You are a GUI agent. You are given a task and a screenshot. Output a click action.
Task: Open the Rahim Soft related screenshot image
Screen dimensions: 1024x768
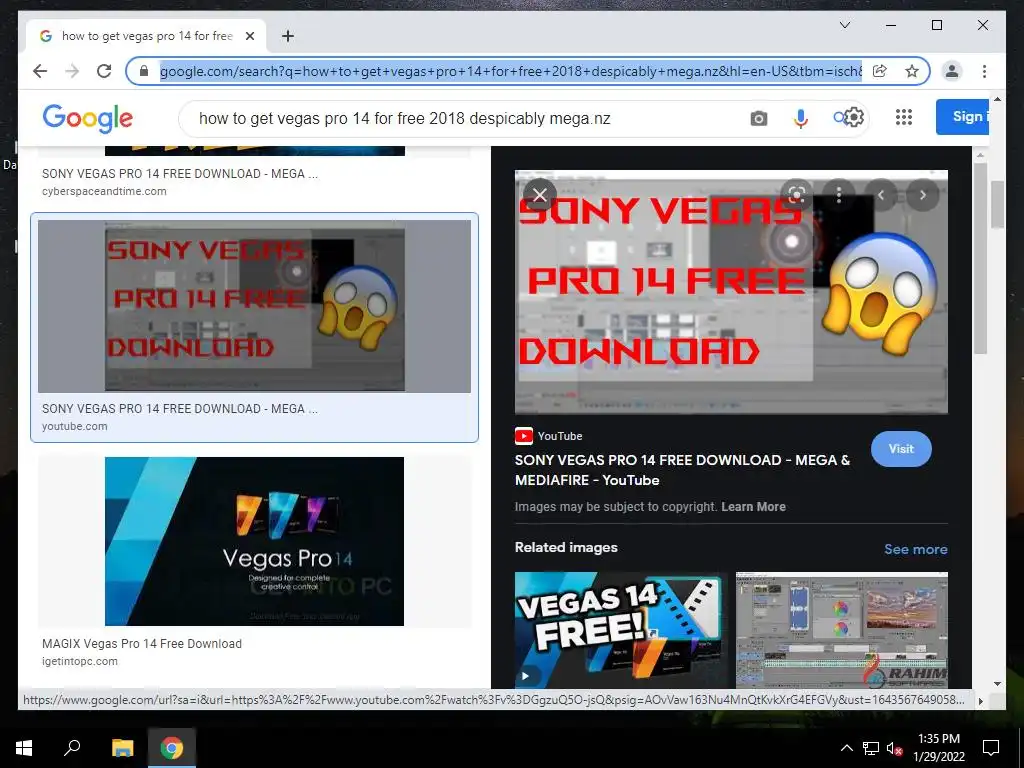842,630
